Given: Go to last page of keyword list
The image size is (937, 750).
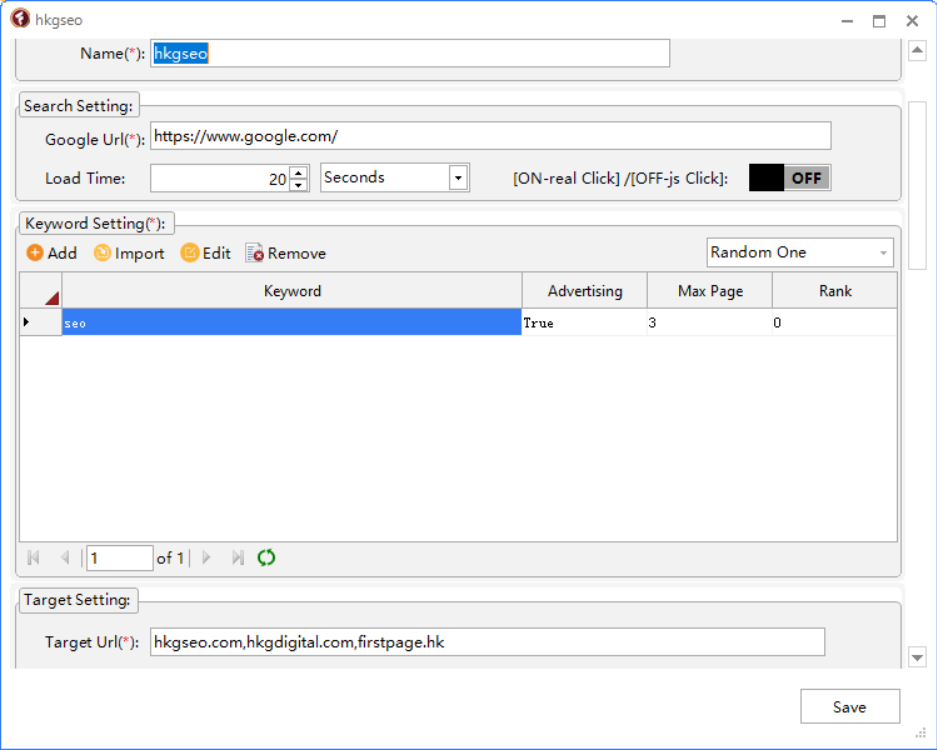Looking at the screenshot, I should coord(238,558).
